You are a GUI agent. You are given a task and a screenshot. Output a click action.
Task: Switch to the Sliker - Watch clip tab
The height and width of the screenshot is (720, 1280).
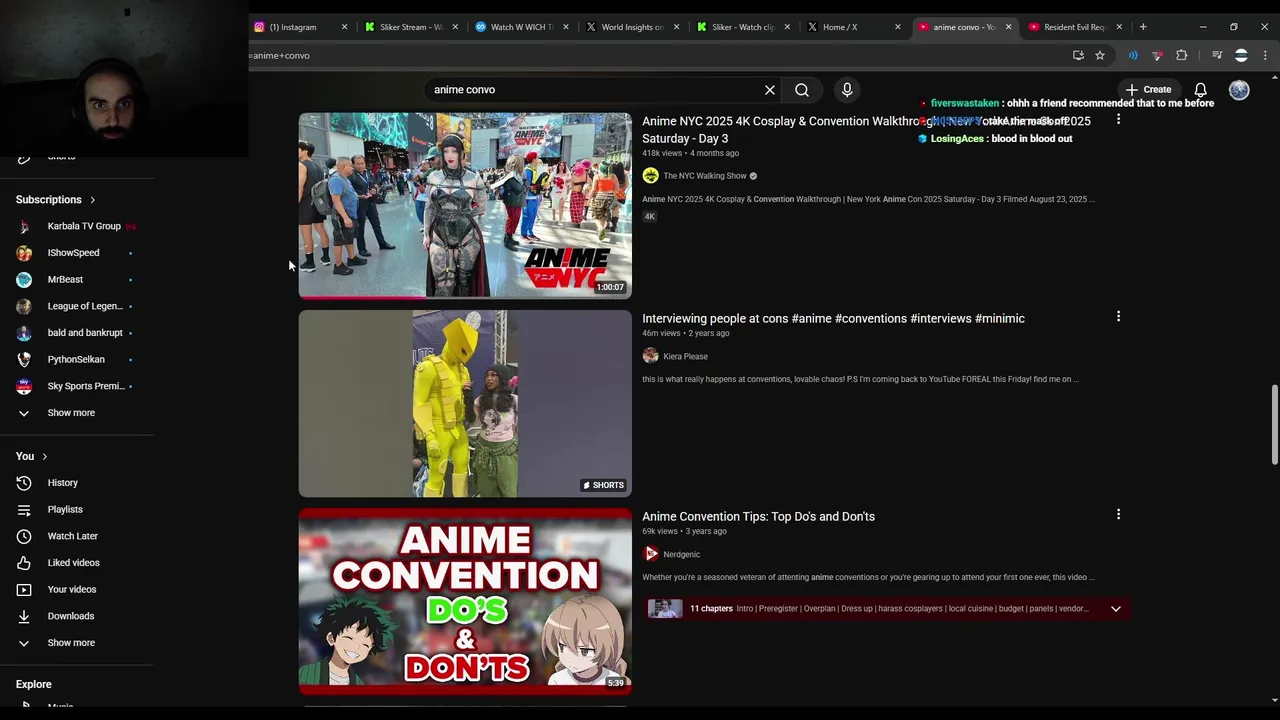click(742, 27)
